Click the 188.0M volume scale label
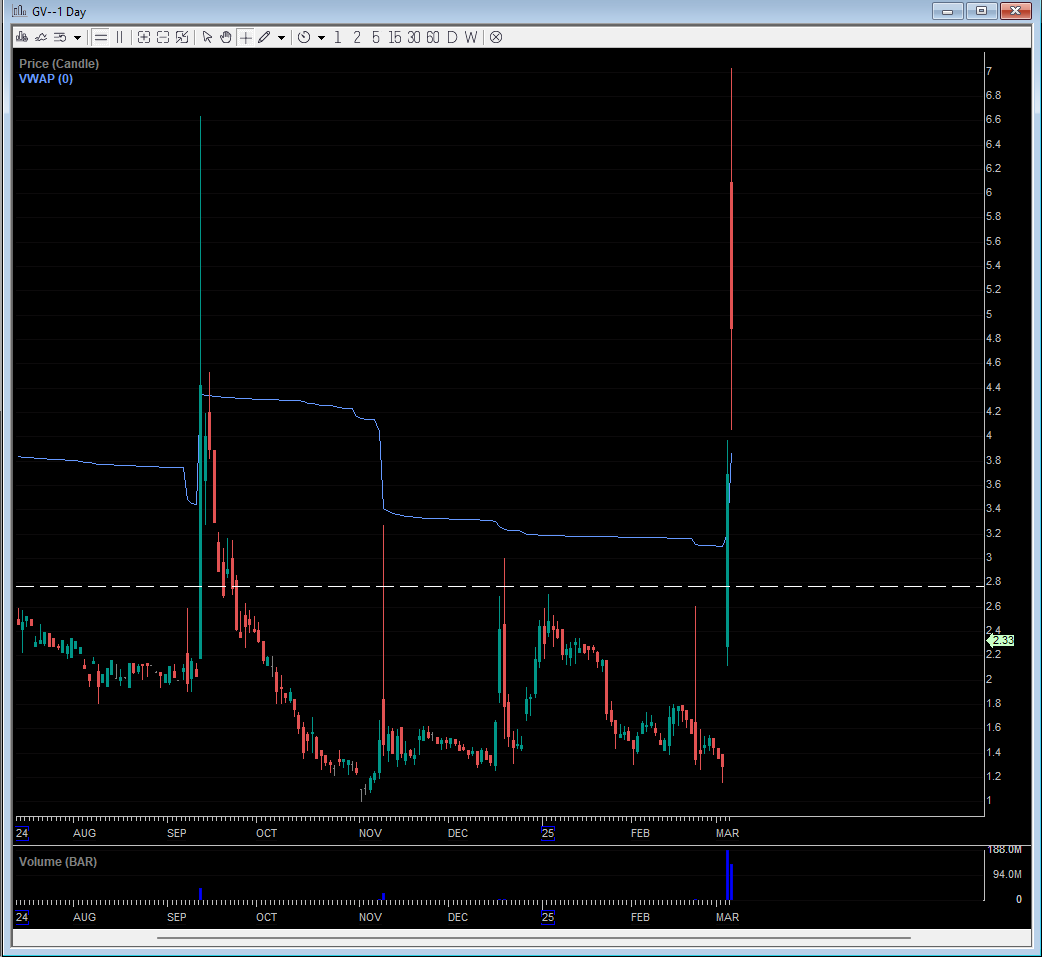The image size is (1042, 957). click(1005, 849)
